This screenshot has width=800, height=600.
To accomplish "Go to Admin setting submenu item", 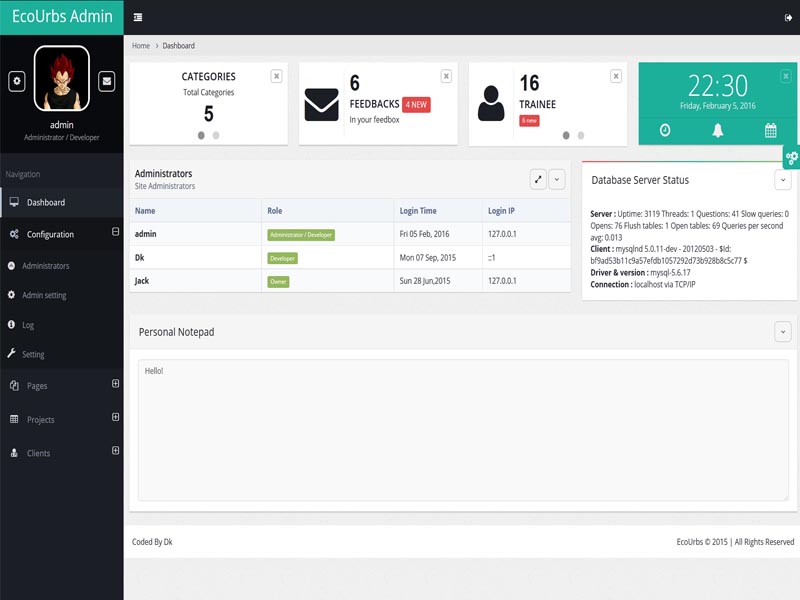I will point(62,295).
